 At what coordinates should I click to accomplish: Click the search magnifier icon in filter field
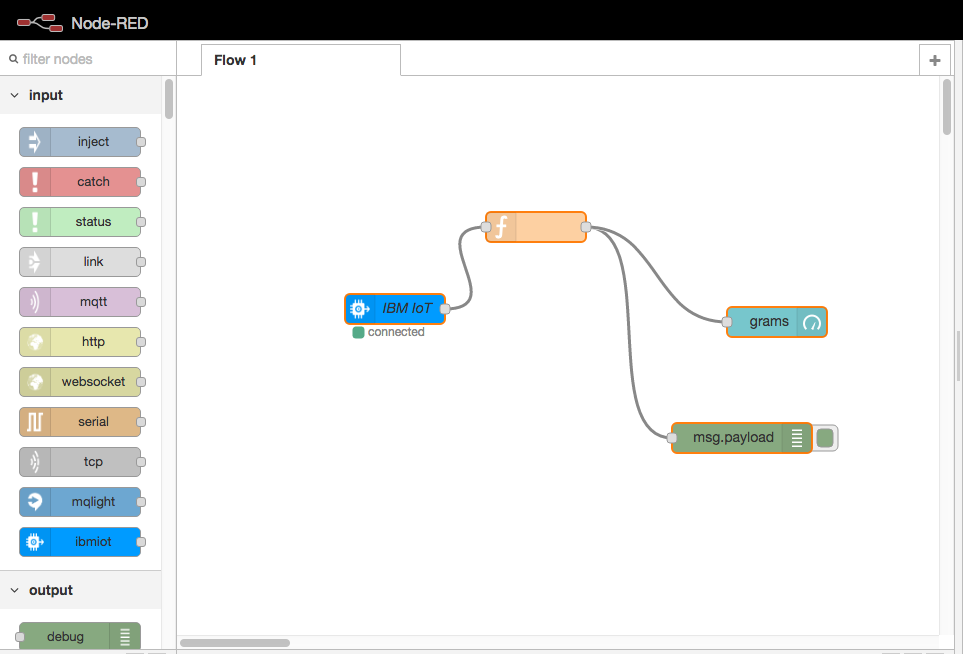pos(14,59)
